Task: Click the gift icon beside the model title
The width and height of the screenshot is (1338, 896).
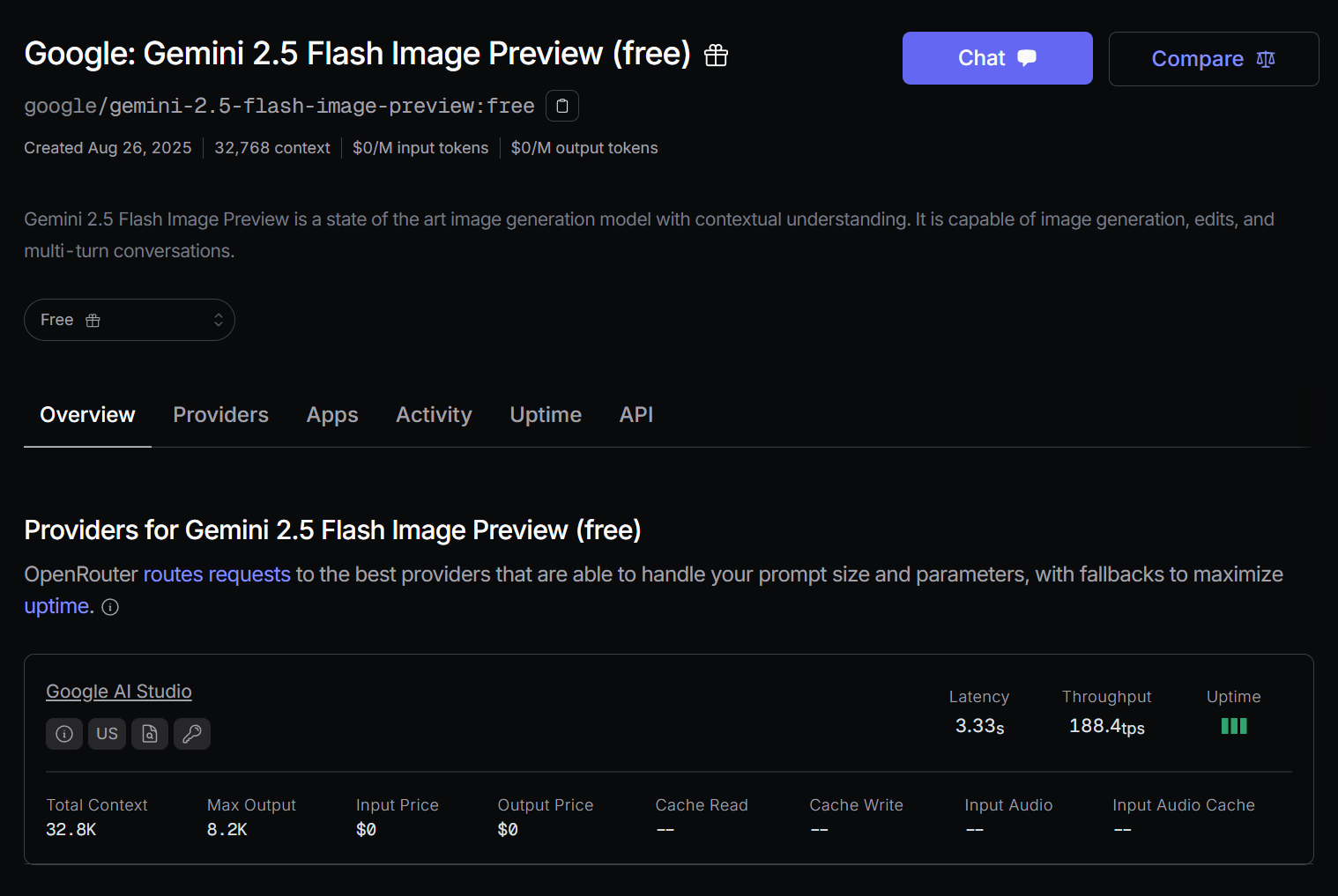Action: point(716,56)
